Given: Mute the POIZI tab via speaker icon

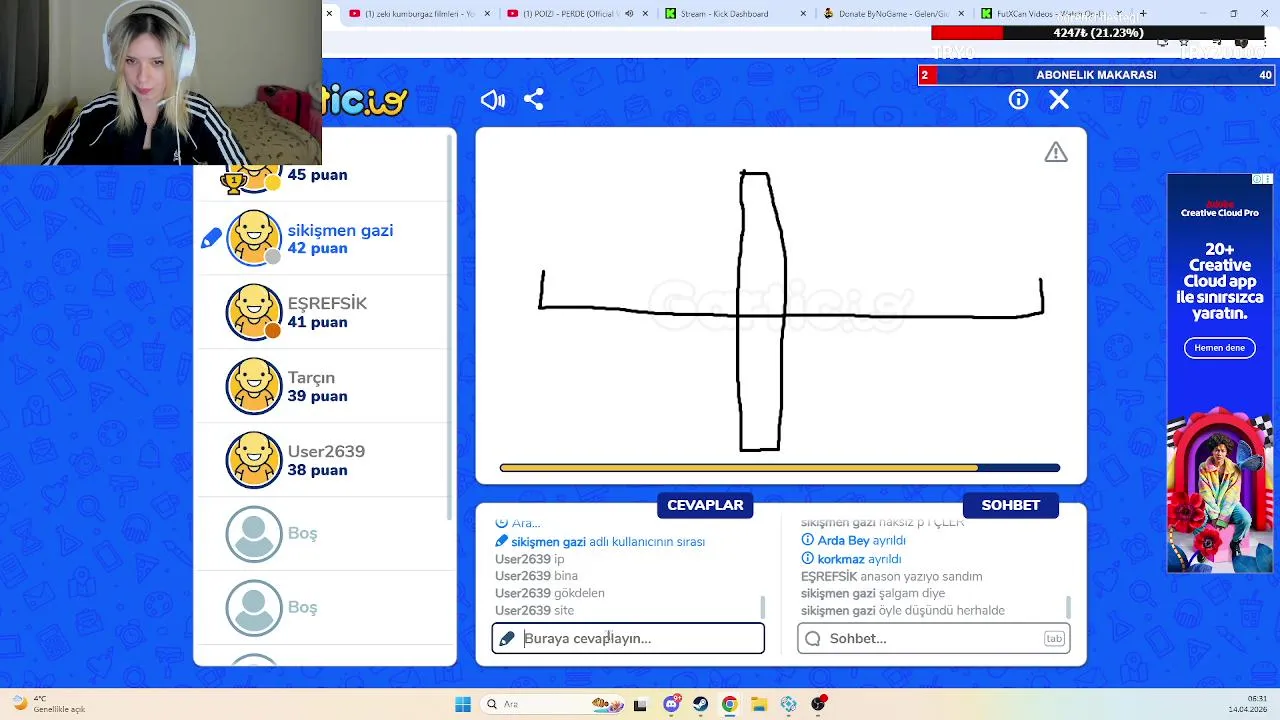Looking at the screenshot, I should pyautogui.click(x=629, y=14).
